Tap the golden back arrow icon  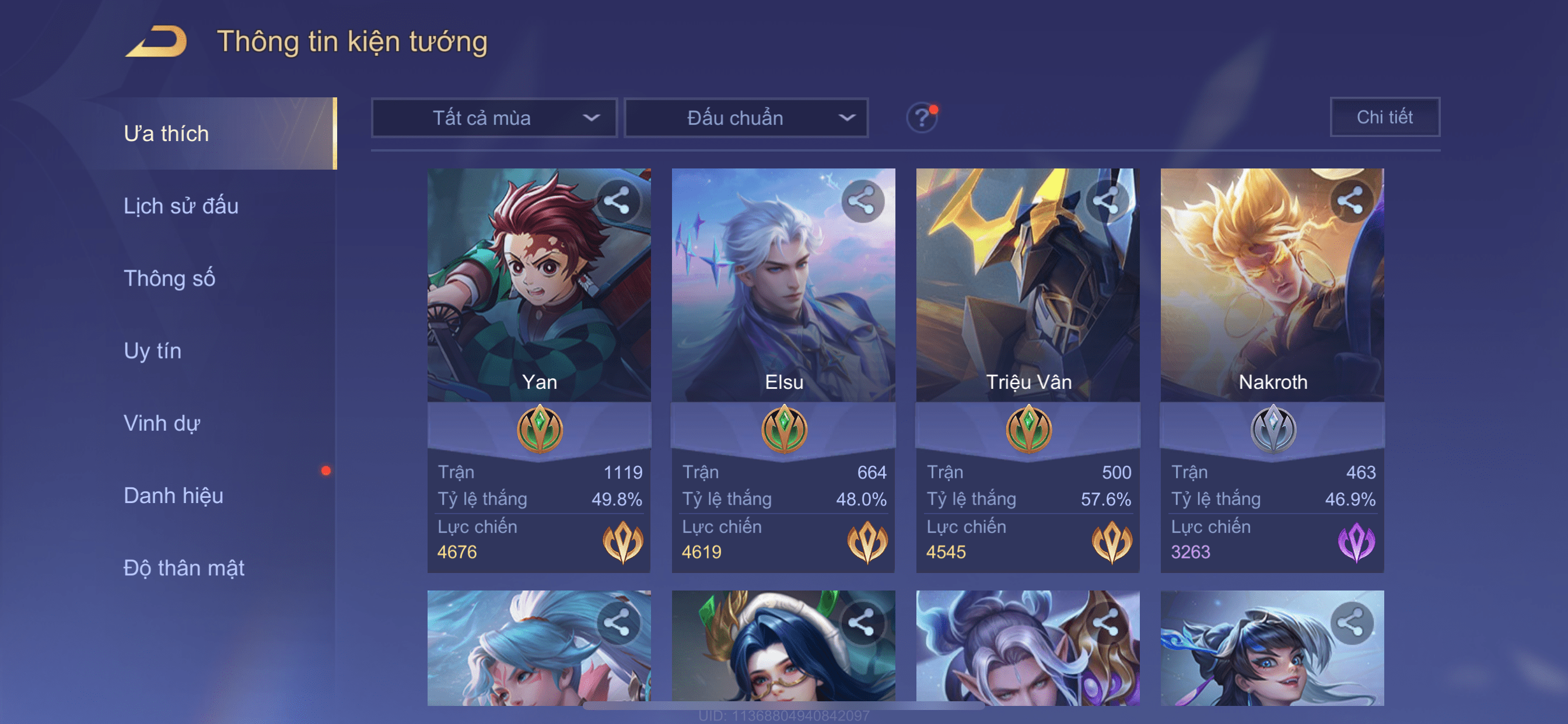[156, 41]
